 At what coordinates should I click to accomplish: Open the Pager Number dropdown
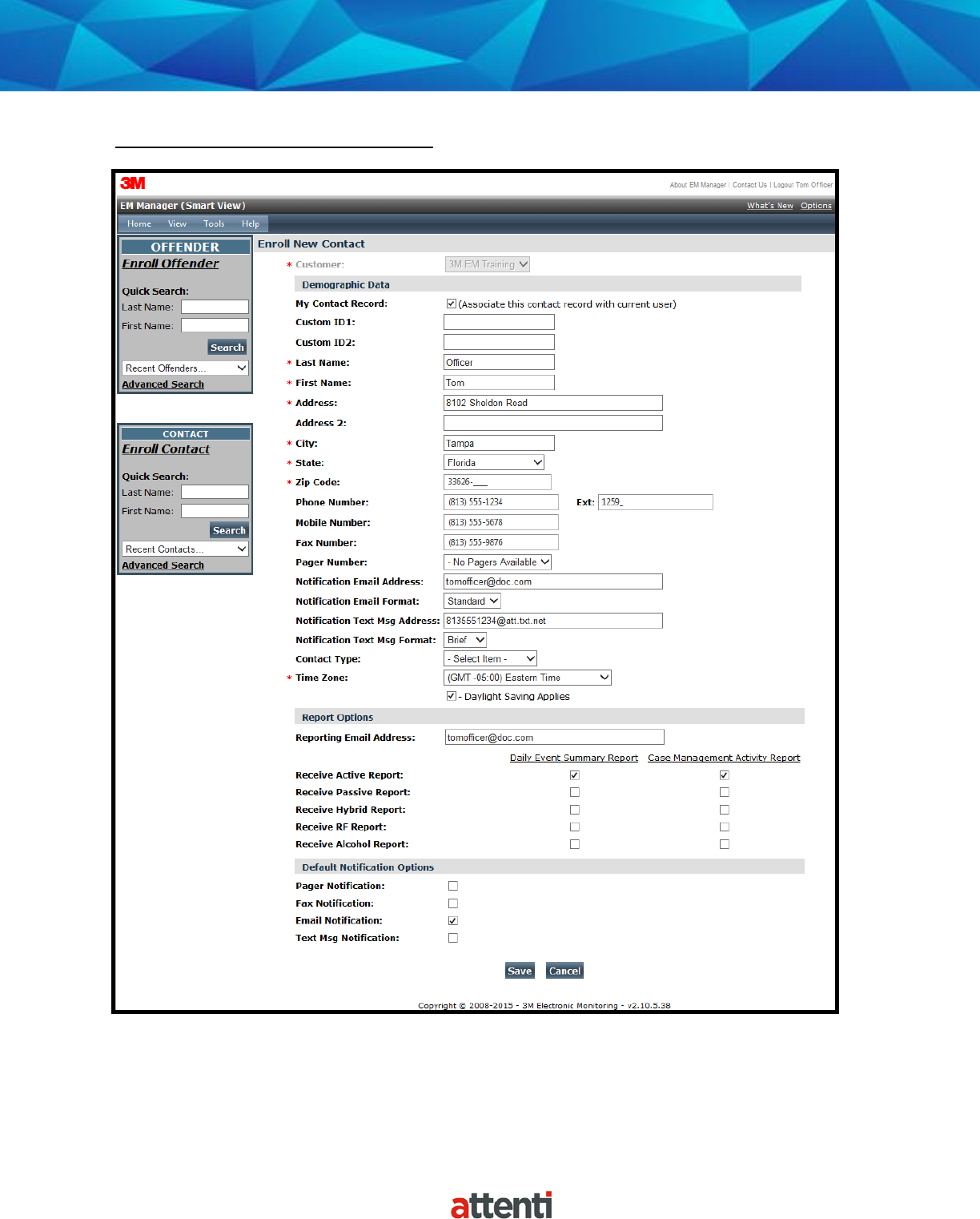(x=498, y=562)
